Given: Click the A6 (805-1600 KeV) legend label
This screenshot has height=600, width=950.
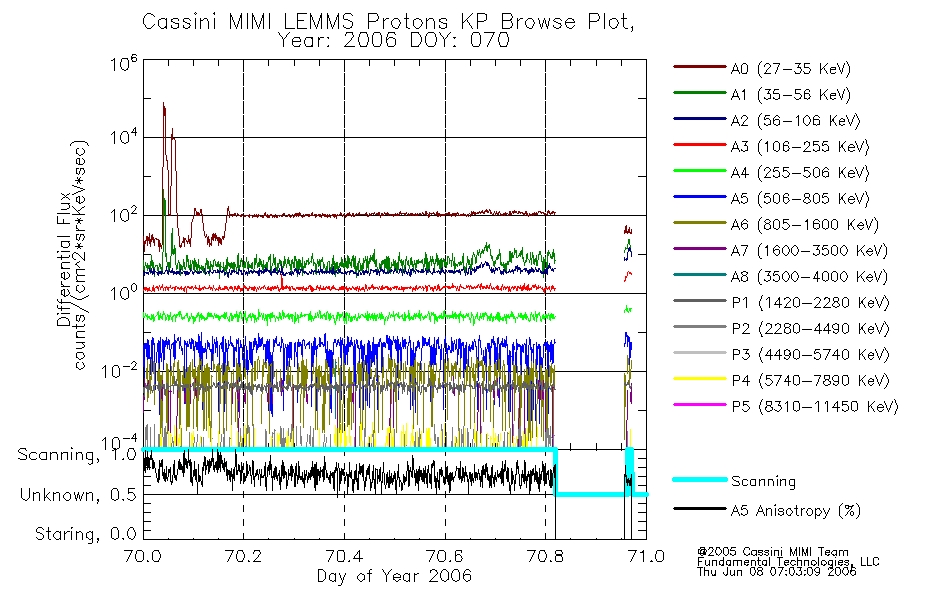Looking at the screenshot, I should click(x=805, y=225).
